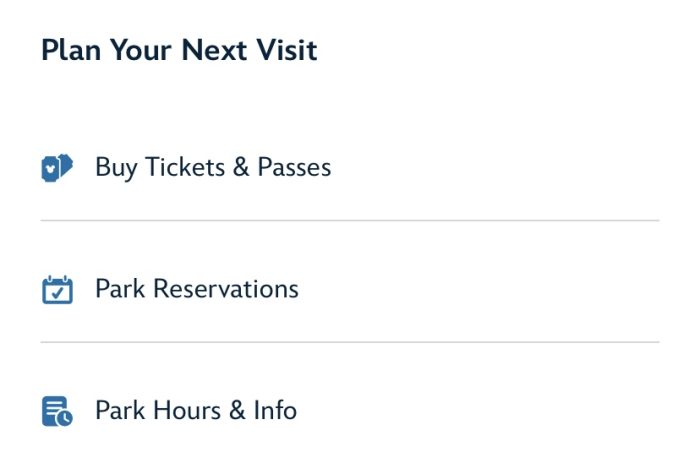The image size is (700, 474).
Task: View park hours and information entry
Action: click(350, 410)
